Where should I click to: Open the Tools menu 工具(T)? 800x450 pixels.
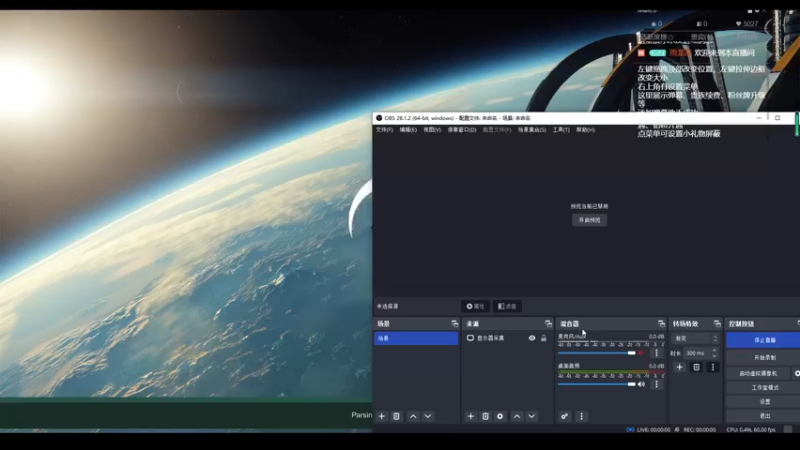[x=561, y=130]
